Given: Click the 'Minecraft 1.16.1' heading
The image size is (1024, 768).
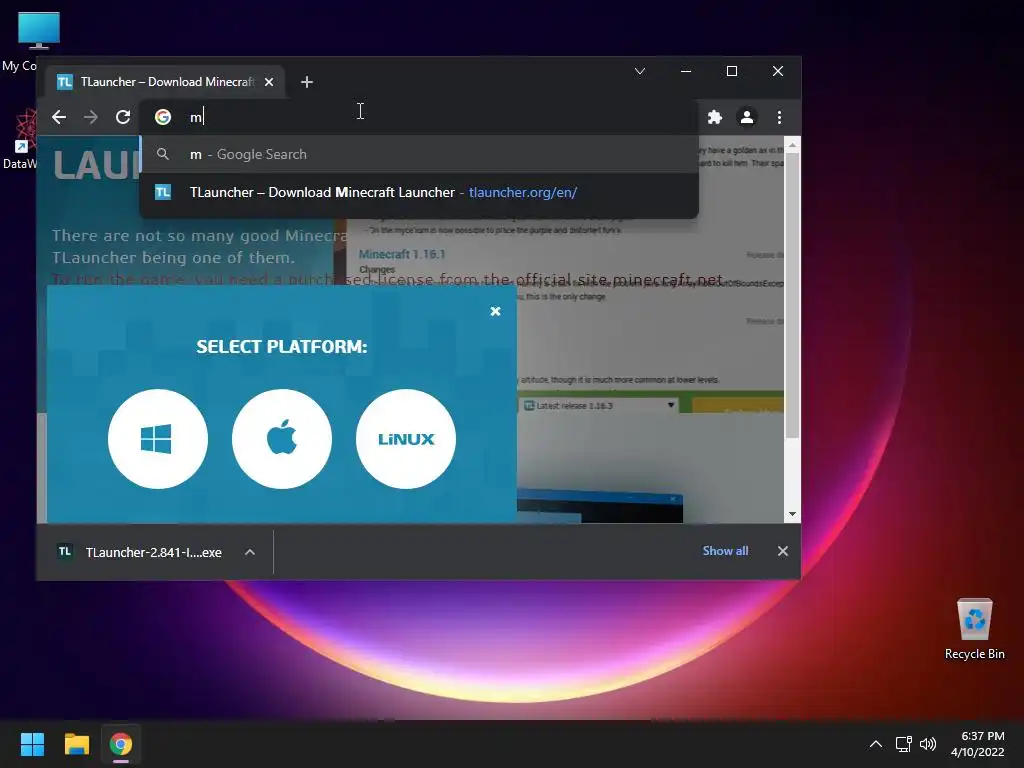Looking at the screenshot, I should pos(402,254).
